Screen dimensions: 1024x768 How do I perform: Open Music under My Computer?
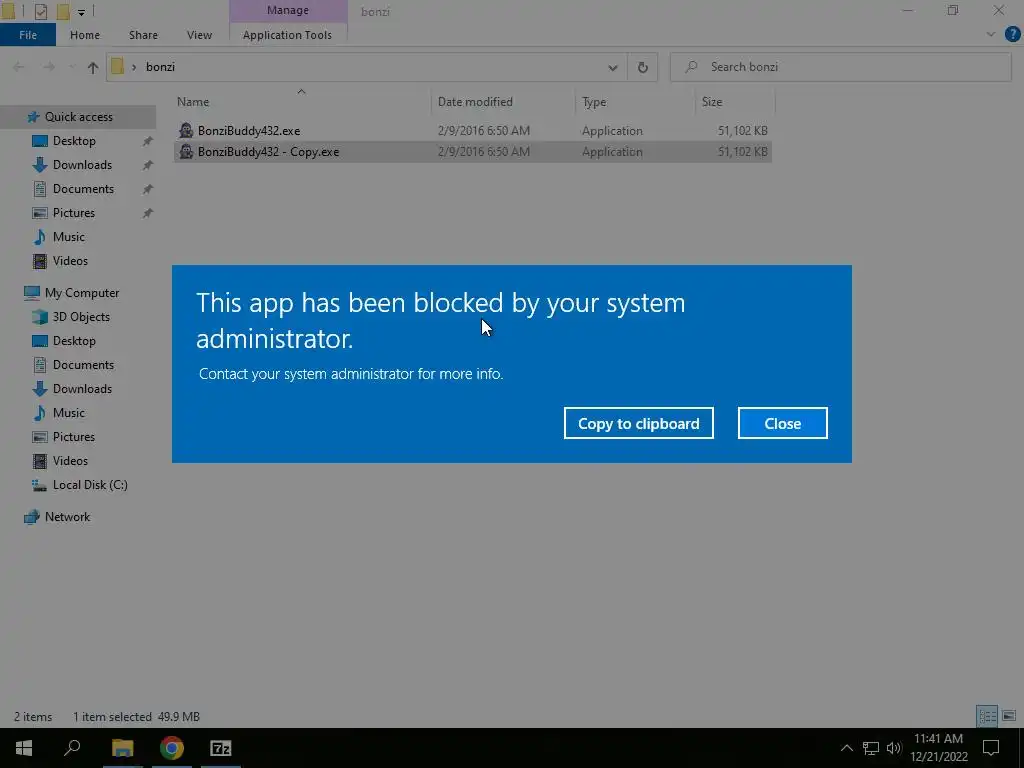(x=69, y=413)
